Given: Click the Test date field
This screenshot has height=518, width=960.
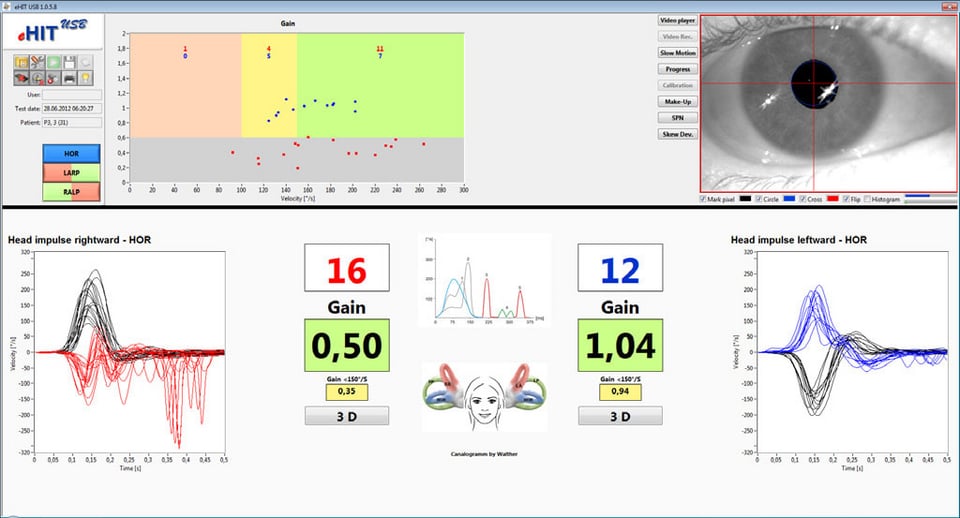Looking at the screenshot, I should (x=72, y=108).
